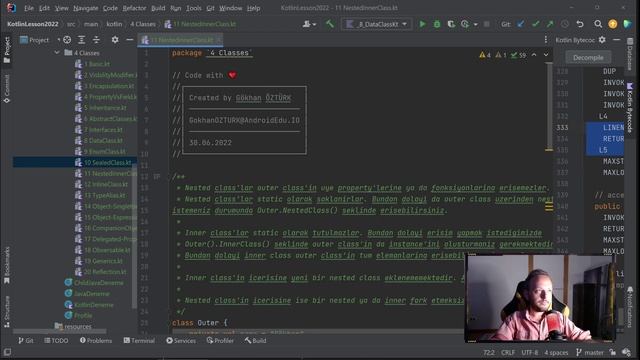Click the Git update project arrow
Viewport: 640px width, 360px height.
pyautogui.click(x=520, y=24)
